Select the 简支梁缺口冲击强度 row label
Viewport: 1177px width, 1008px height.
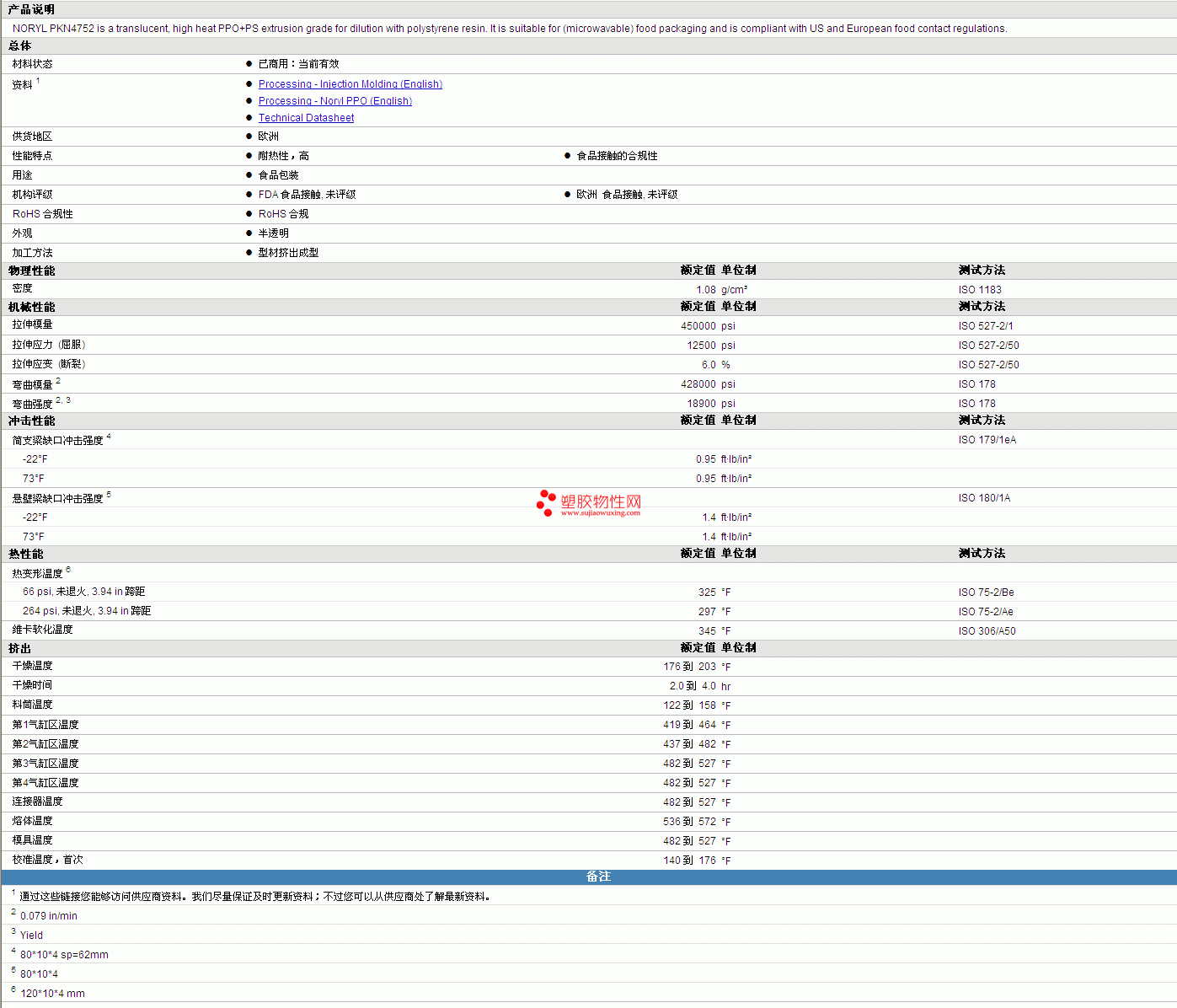57,441
